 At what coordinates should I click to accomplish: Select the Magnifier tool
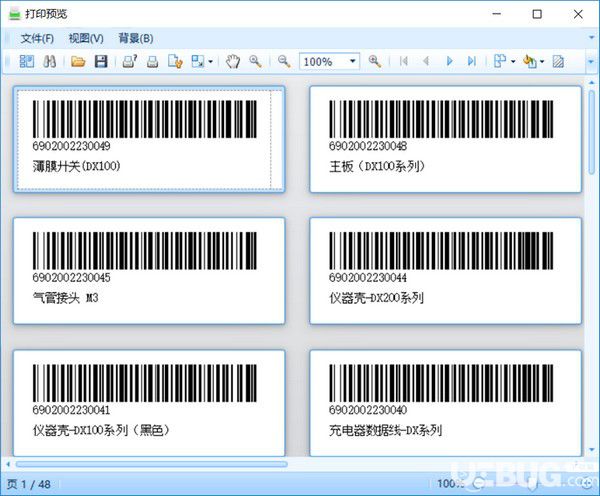255,61
